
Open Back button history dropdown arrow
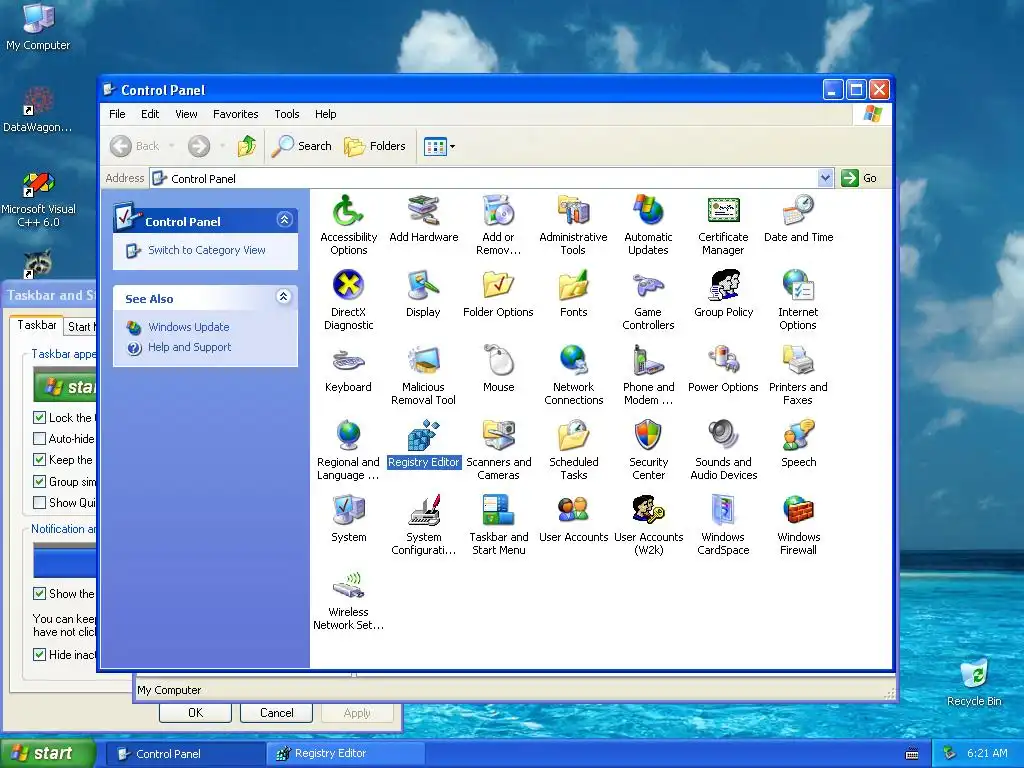tap(172, 146)
